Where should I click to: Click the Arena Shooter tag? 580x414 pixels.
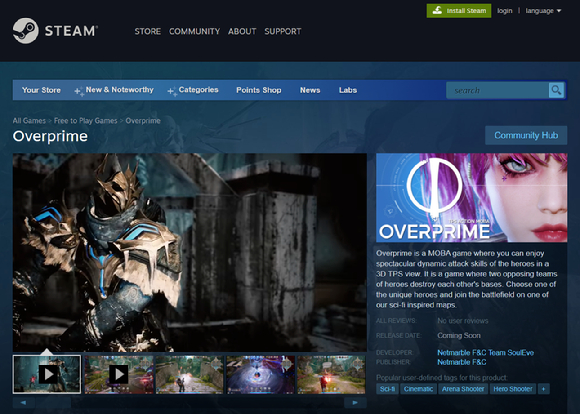point(463,389)
